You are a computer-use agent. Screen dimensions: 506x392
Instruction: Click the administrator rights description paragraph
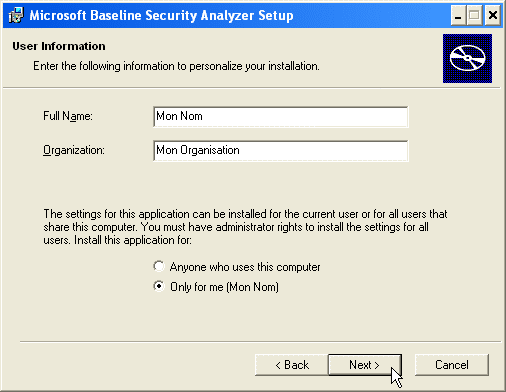pyautogui.click(x=245, y=227)
